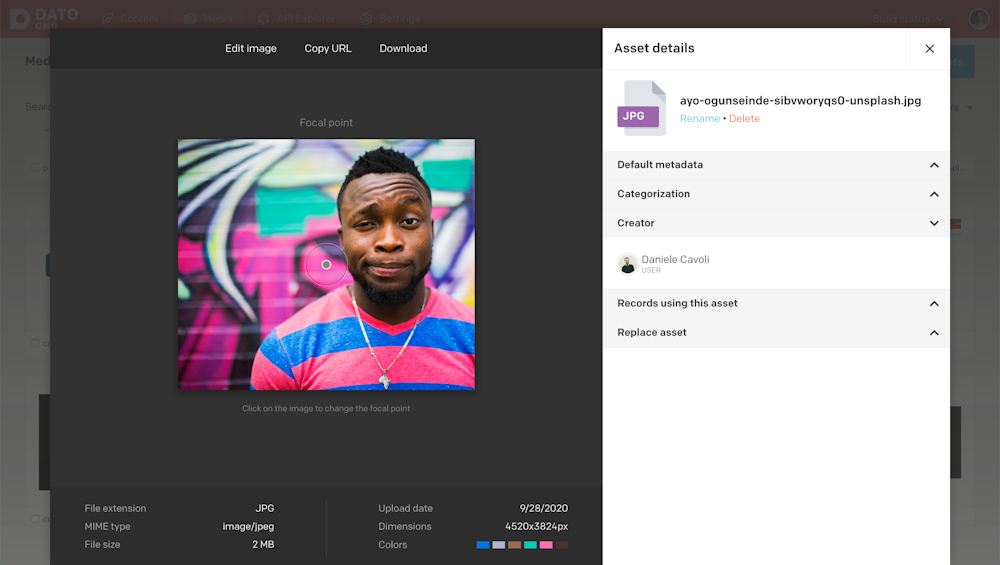
Task: Click the upload date 9/28/2020
Action: pos(543,508)
